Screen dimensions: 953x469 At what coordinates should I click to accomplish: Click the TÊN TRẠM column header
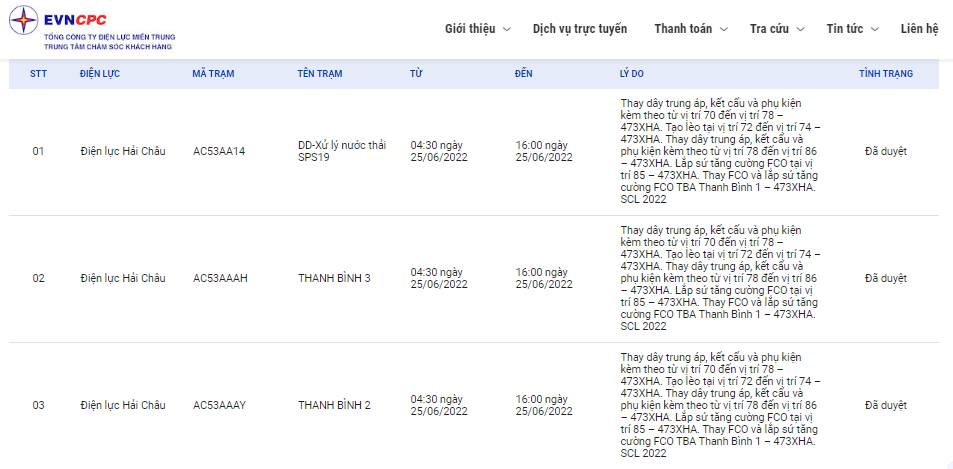[320, 74]
